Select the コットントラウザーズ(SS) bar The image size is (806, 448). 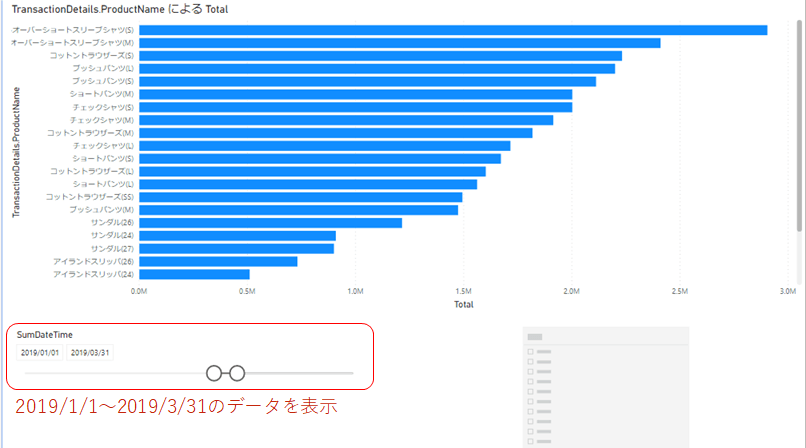301,197
